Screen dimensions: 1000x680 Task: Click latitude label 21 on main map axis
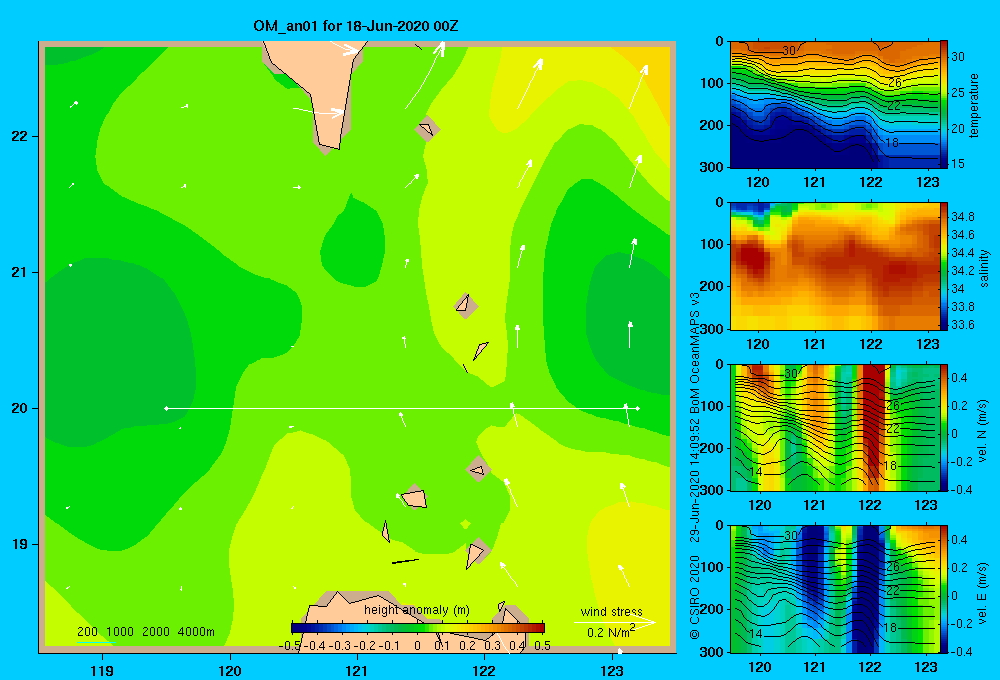[20, 272]
